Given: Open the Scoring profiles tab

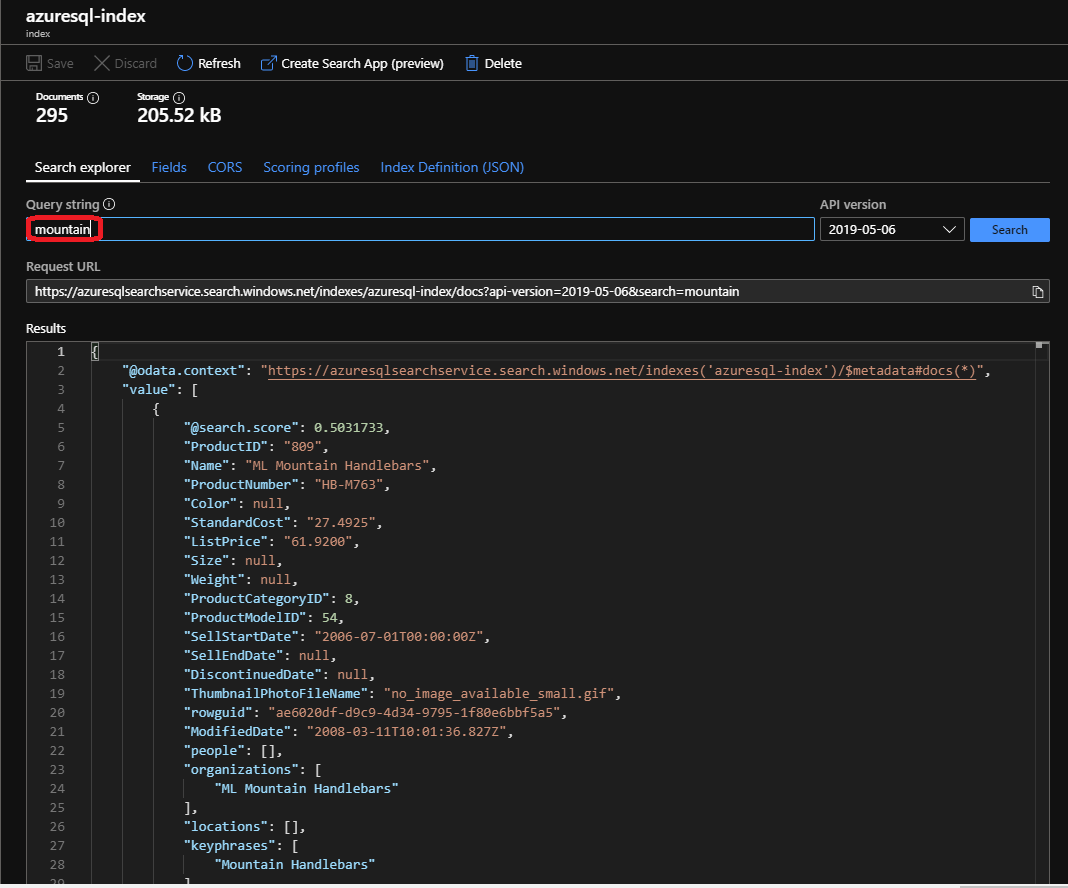Looking at the screenshot, I should pyautogui.click(x=311, y=168).
